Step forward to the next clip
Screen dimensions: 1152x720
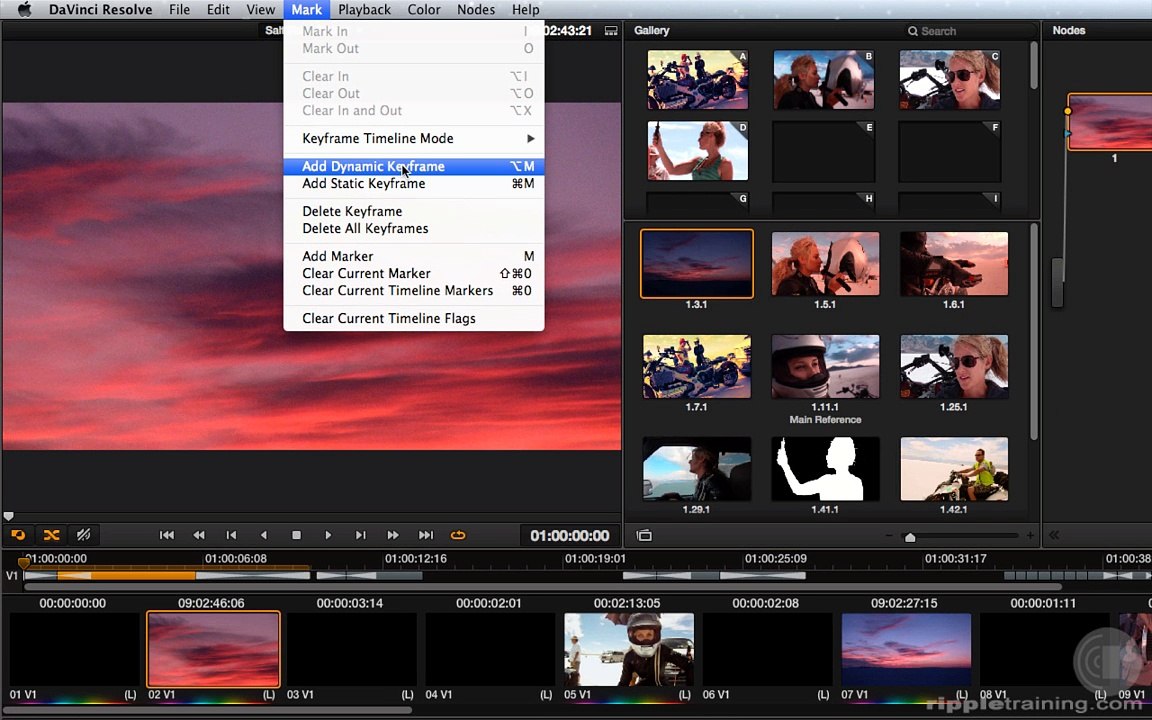pyautogui.click(x=361, y=535)
